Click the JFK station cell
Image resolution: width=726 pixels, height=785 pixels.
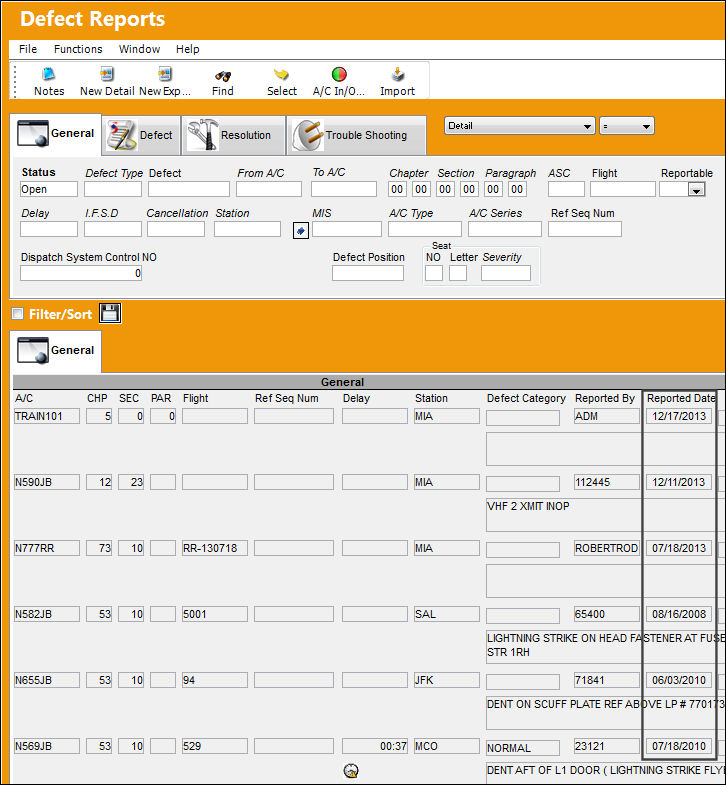point(447,681)
